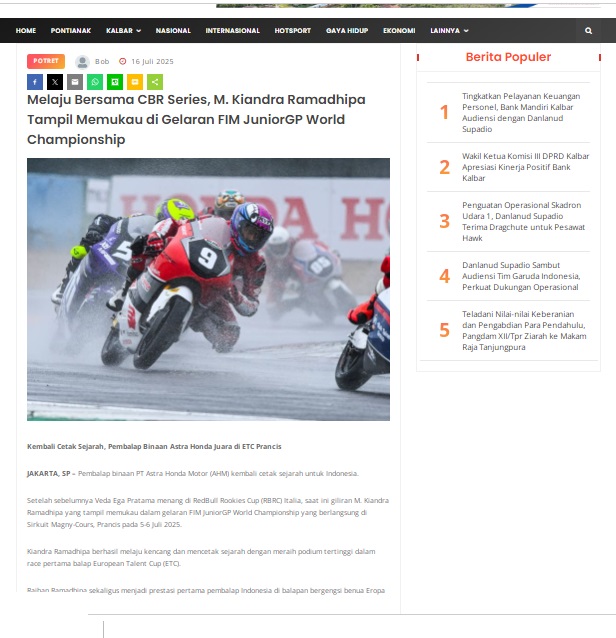Click the red clock icon beside the date

click(122, 61)
